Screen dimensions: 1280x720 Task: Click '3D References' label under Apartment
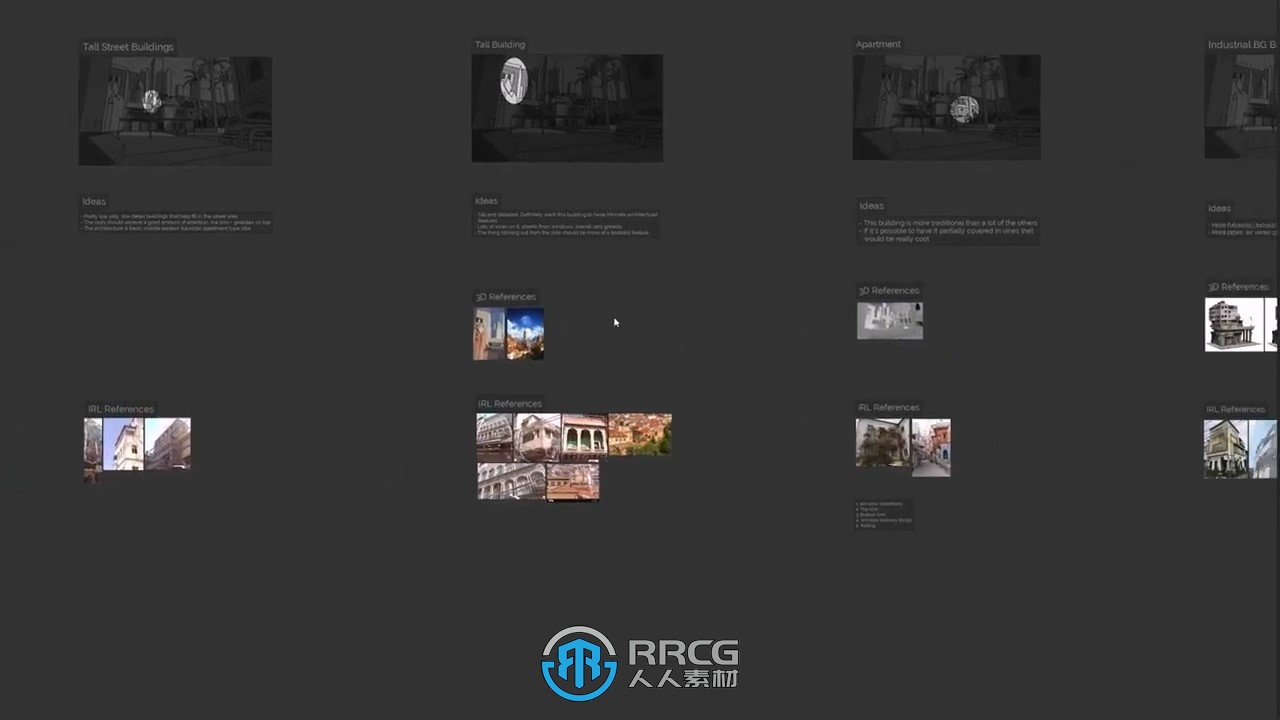click(889, 291)
